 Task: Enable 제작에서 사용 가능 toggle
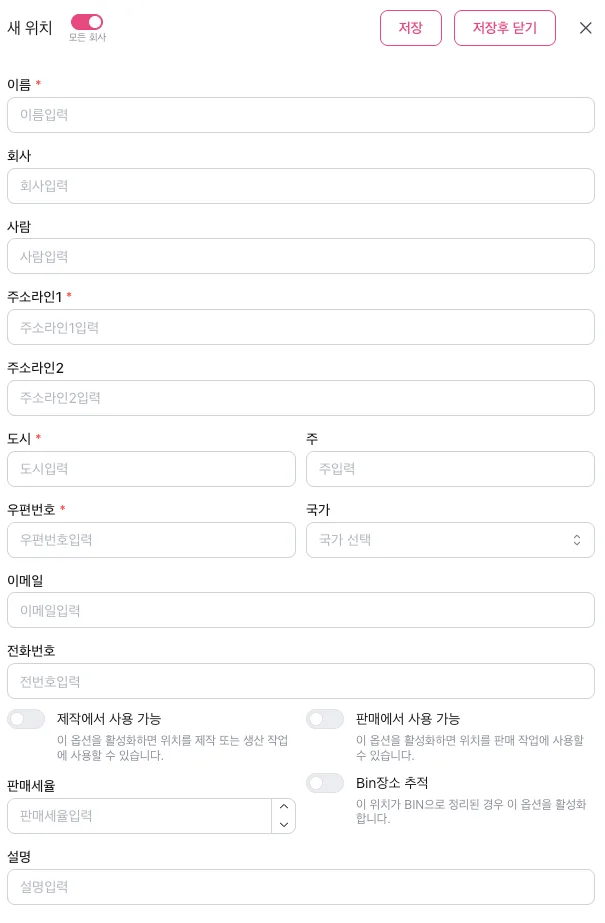point(26,719)
